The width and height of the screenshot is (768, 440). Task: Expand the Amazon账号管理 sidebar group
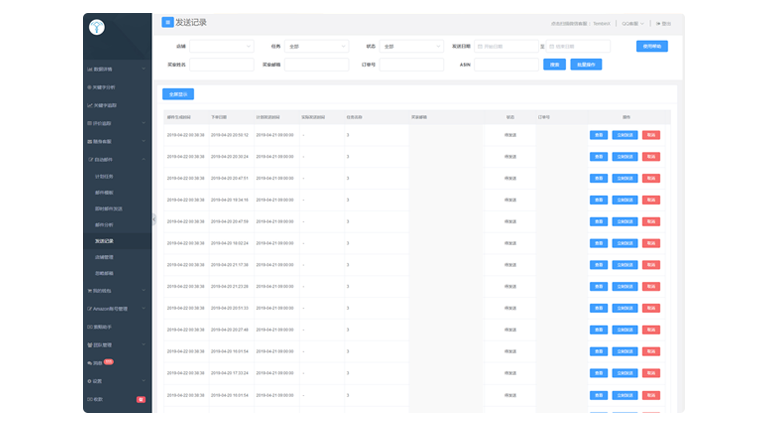[x=144, y=309]
